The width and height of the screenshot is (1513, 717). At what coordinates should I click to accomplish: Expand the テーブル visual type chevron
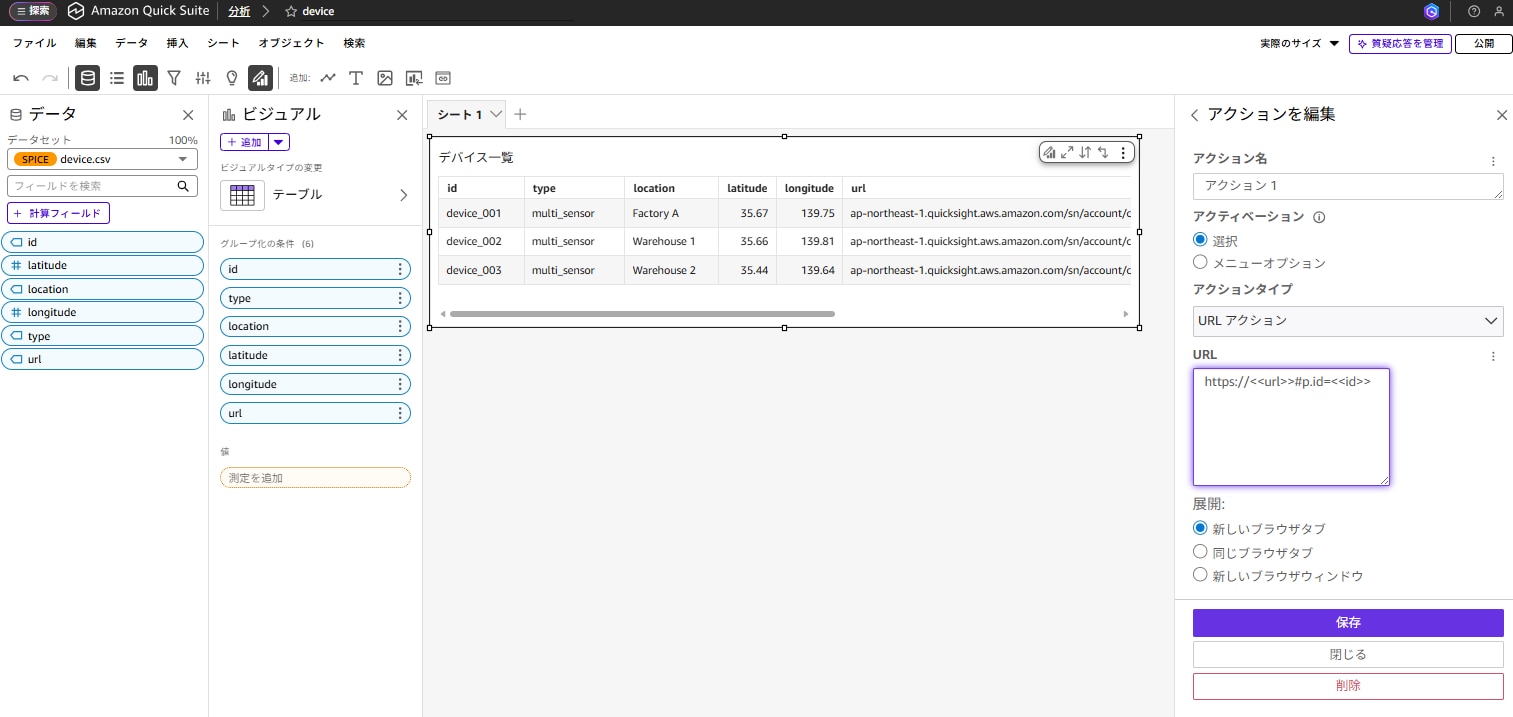(x=403, y=195)
